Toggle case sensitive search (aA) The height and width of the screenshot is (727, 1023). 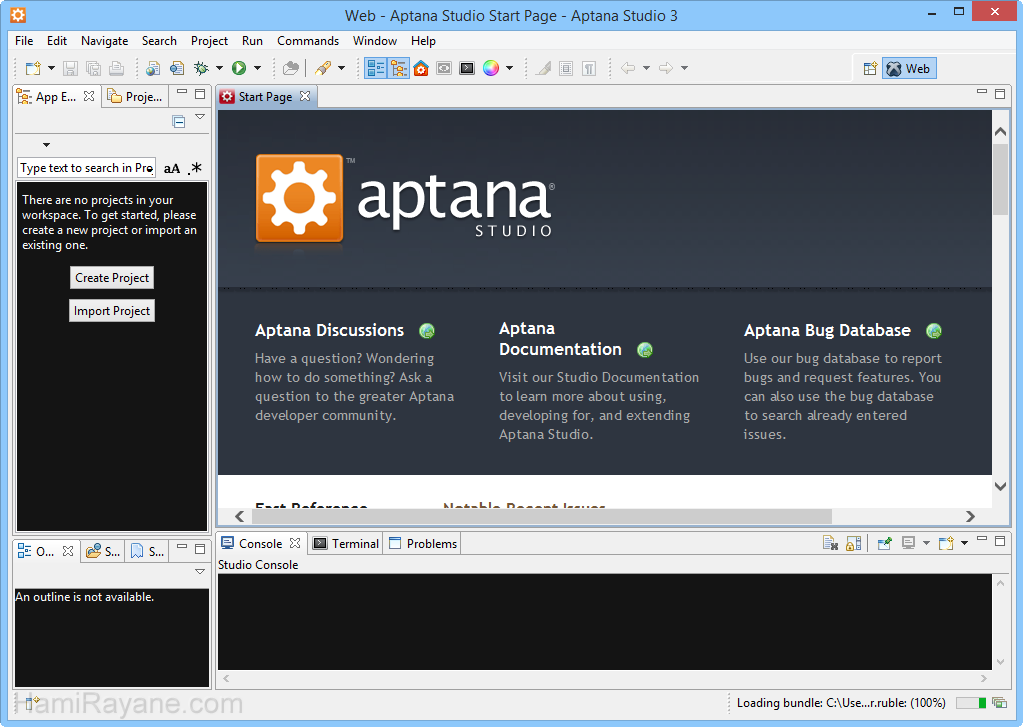[172, 168]
